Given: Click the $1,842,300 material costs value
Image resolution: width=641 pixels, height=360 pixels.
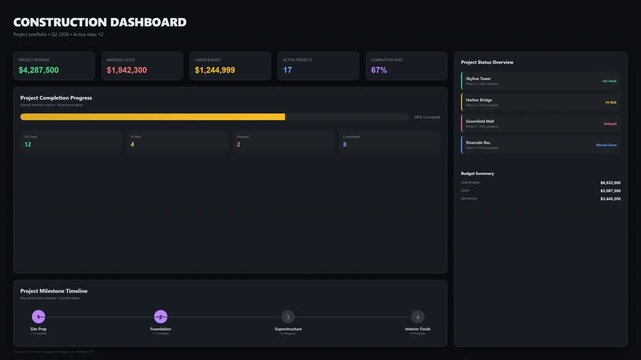Looking at the screenshot, I should click(127, 70).
